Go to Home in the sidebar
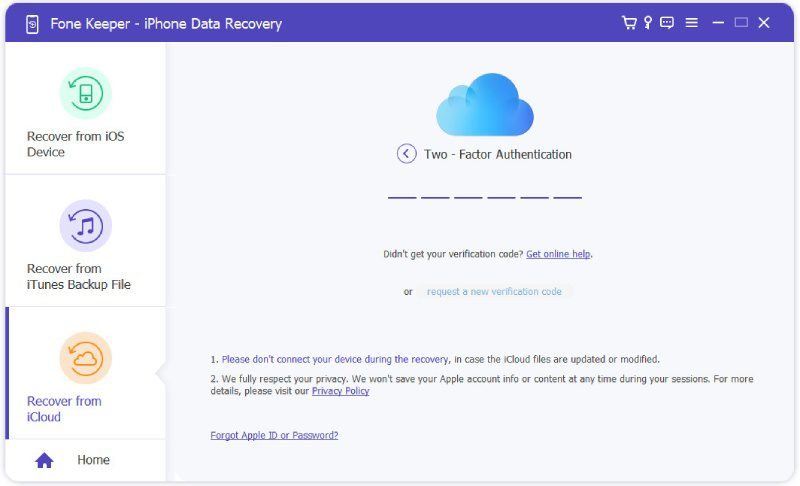 click(93, 460)
